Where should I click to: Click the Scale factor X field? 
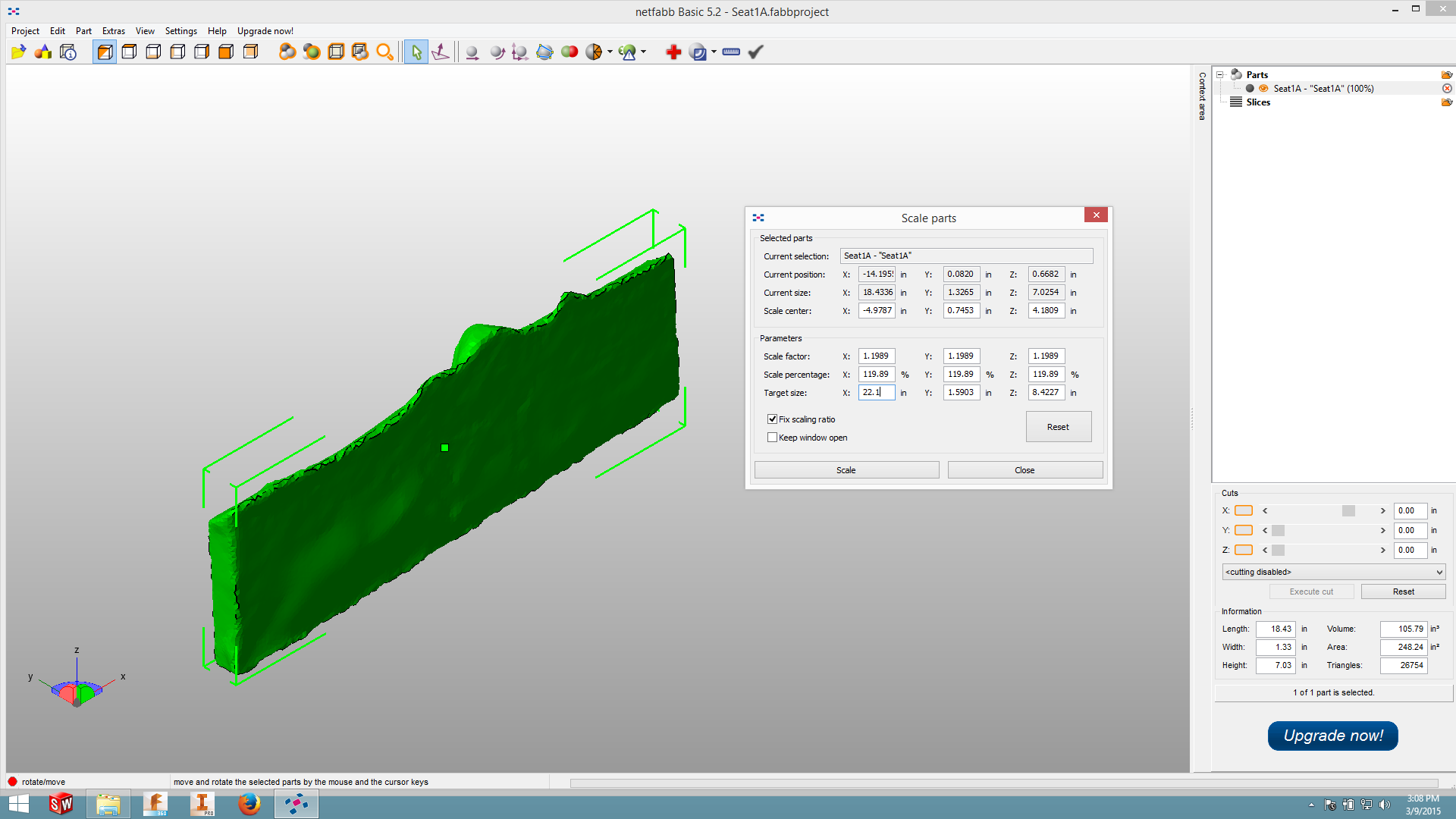click(x=877, y=356)
